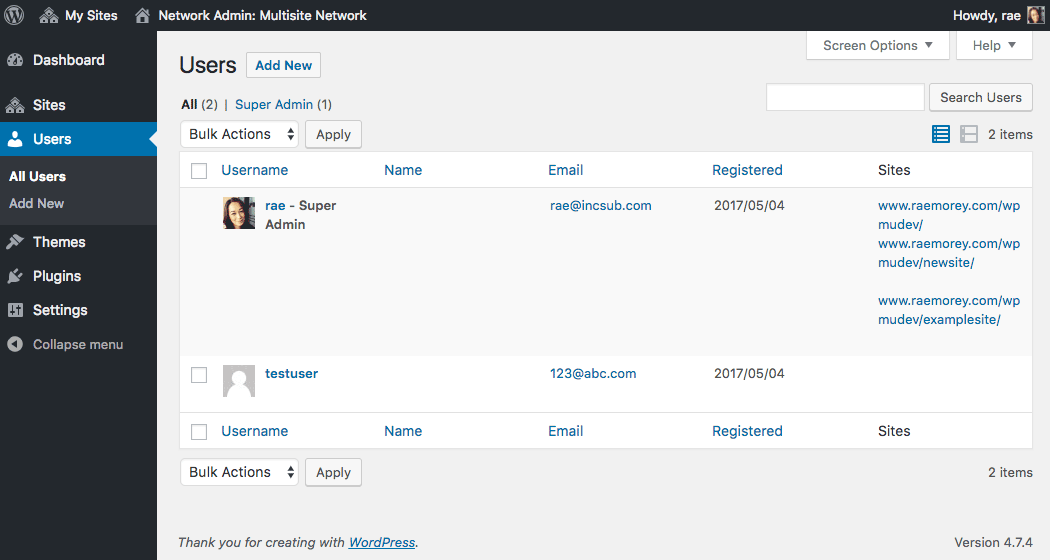The image size is (1050, 560).
Task: Sort by Username in table footer
Action: tap(254, 431)
